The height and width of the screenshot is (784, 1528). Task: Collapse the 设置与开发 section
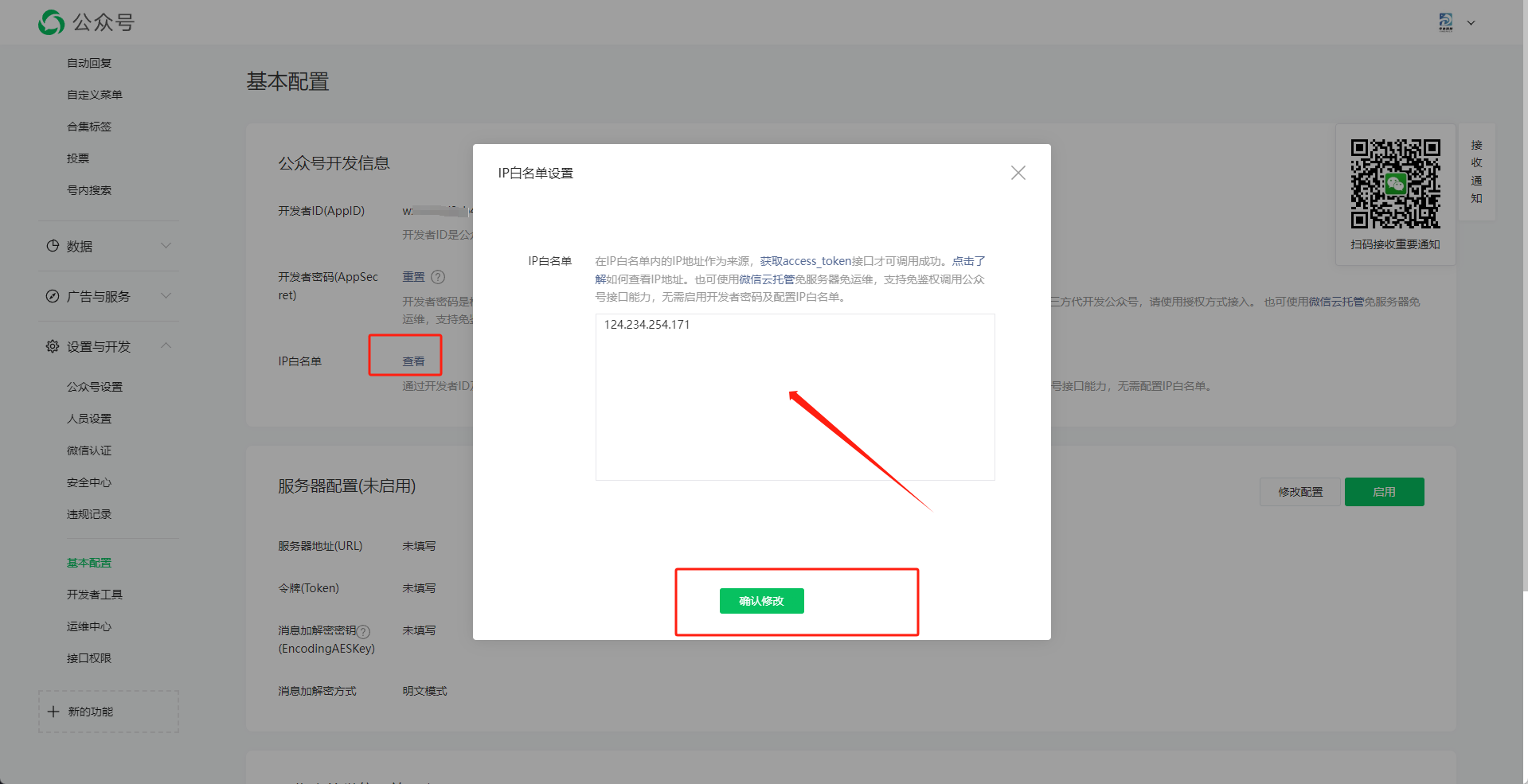click(x=166, y=346)
